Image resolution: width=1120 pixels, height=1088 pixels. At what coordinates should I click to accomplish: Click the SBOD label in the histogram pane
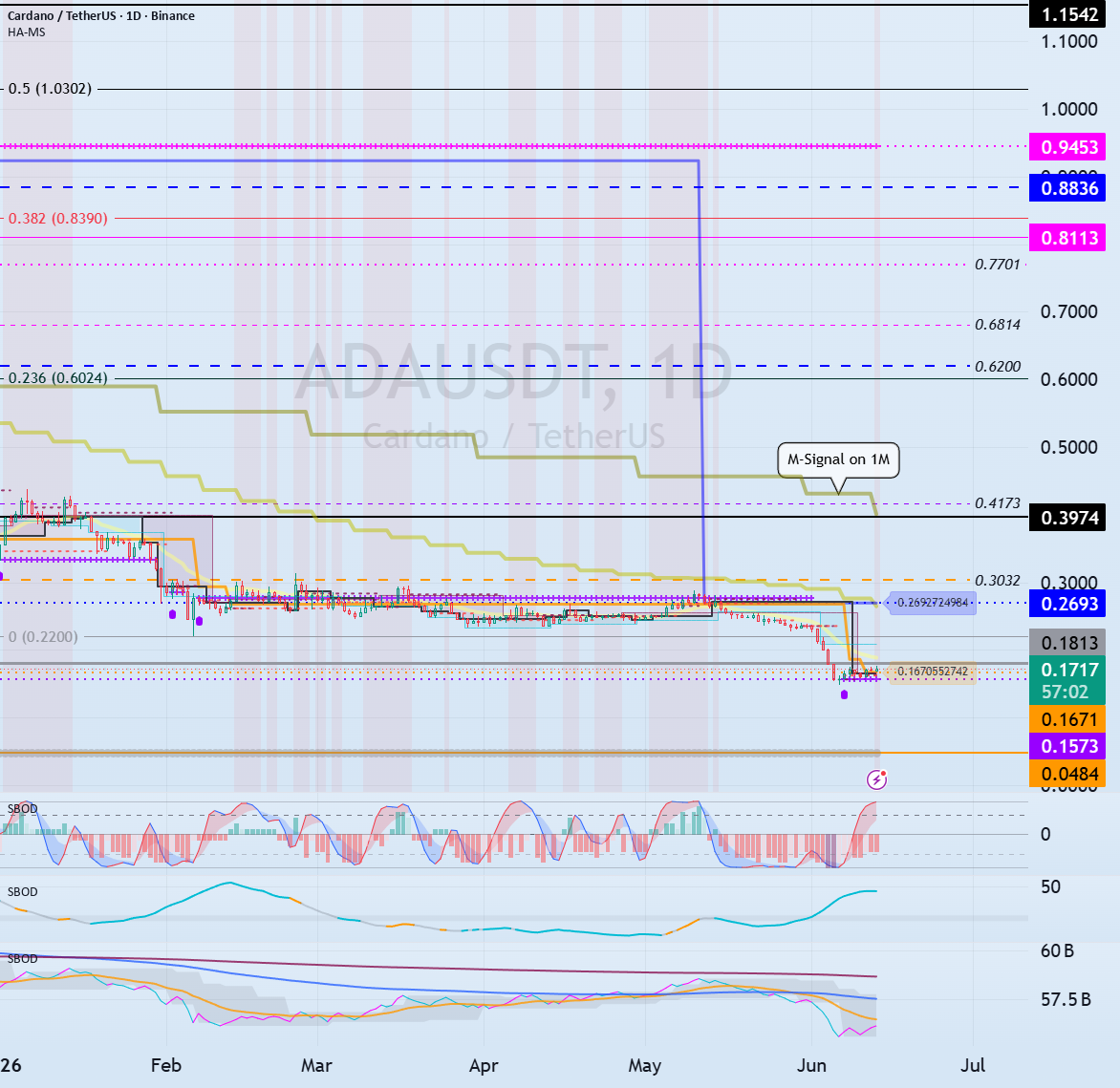(22, 809)
